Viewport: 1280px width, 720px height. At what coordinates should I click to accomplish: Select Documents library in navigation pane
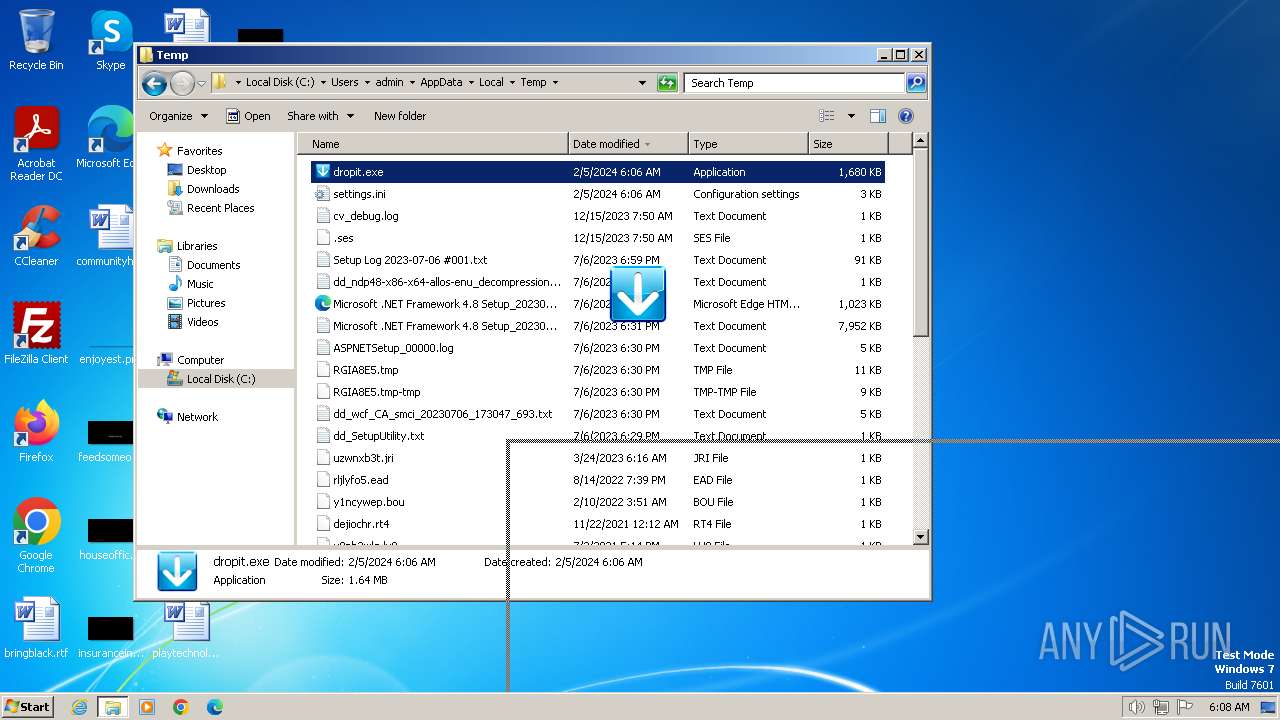click(x=213, y=265)
